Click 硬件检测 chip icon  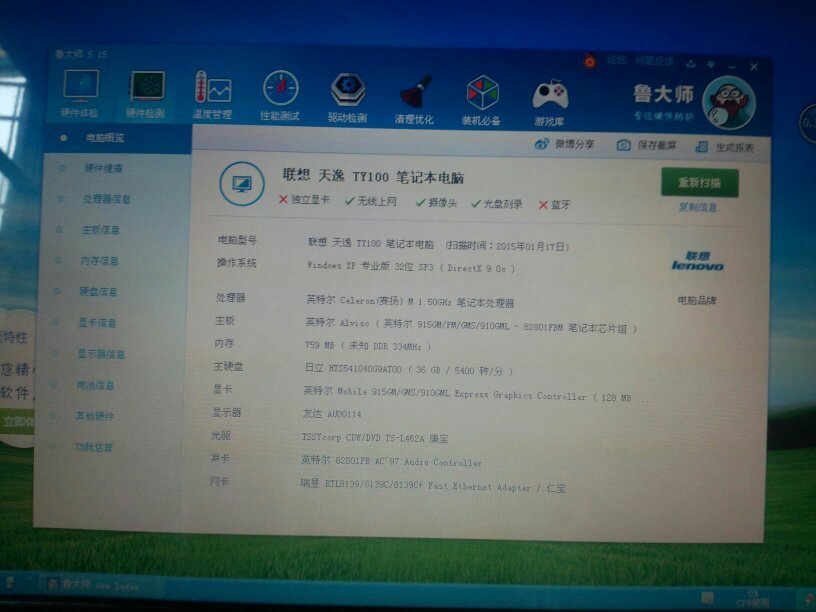(146, 94)
